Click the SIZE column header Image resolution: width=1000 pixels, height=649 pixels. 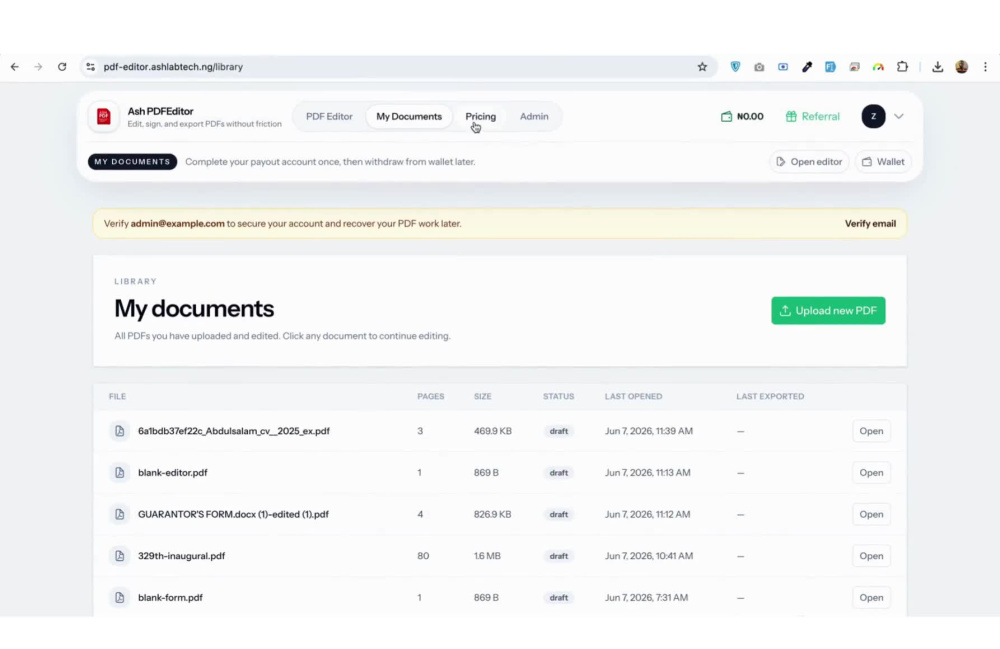click(483, 397)
